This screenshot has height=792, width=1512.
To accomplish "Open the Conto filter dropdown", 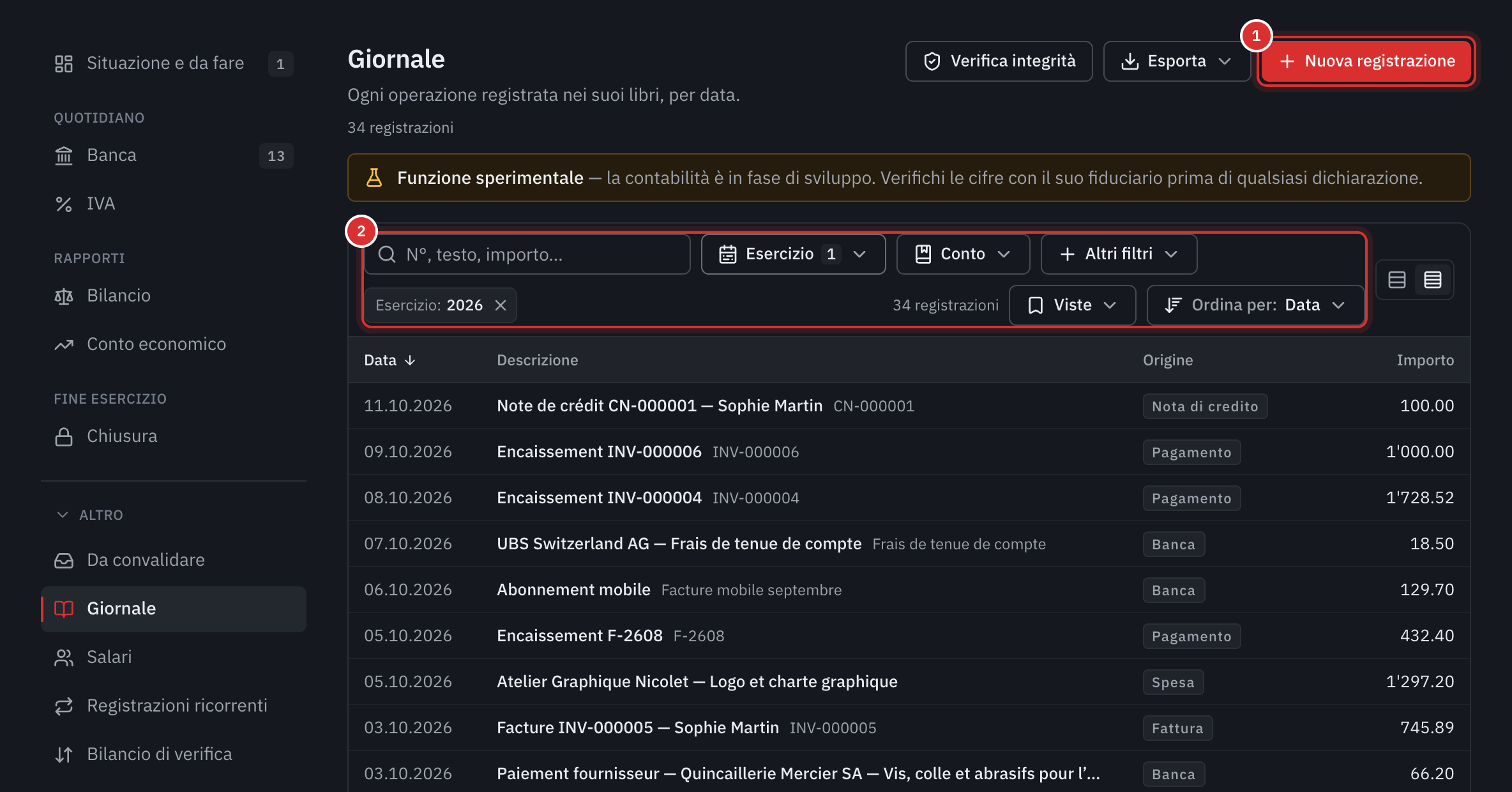I will point(963,254).
